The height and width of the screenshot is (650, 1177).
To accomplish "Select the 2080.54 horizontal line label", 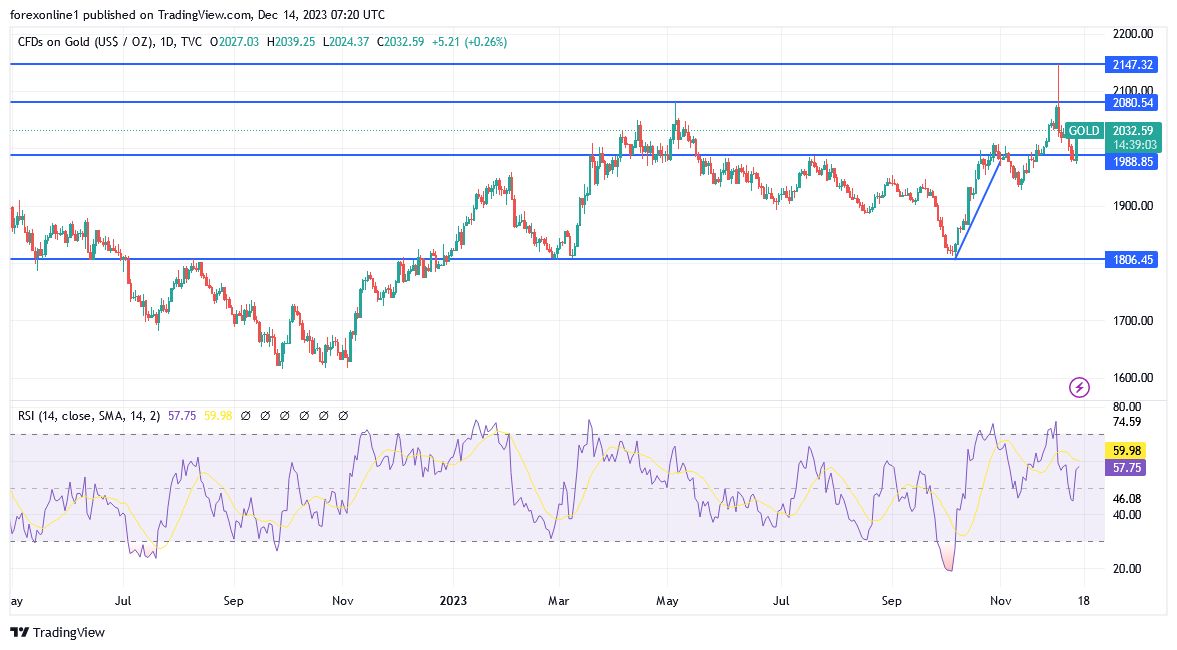I will pos(1133,102).
